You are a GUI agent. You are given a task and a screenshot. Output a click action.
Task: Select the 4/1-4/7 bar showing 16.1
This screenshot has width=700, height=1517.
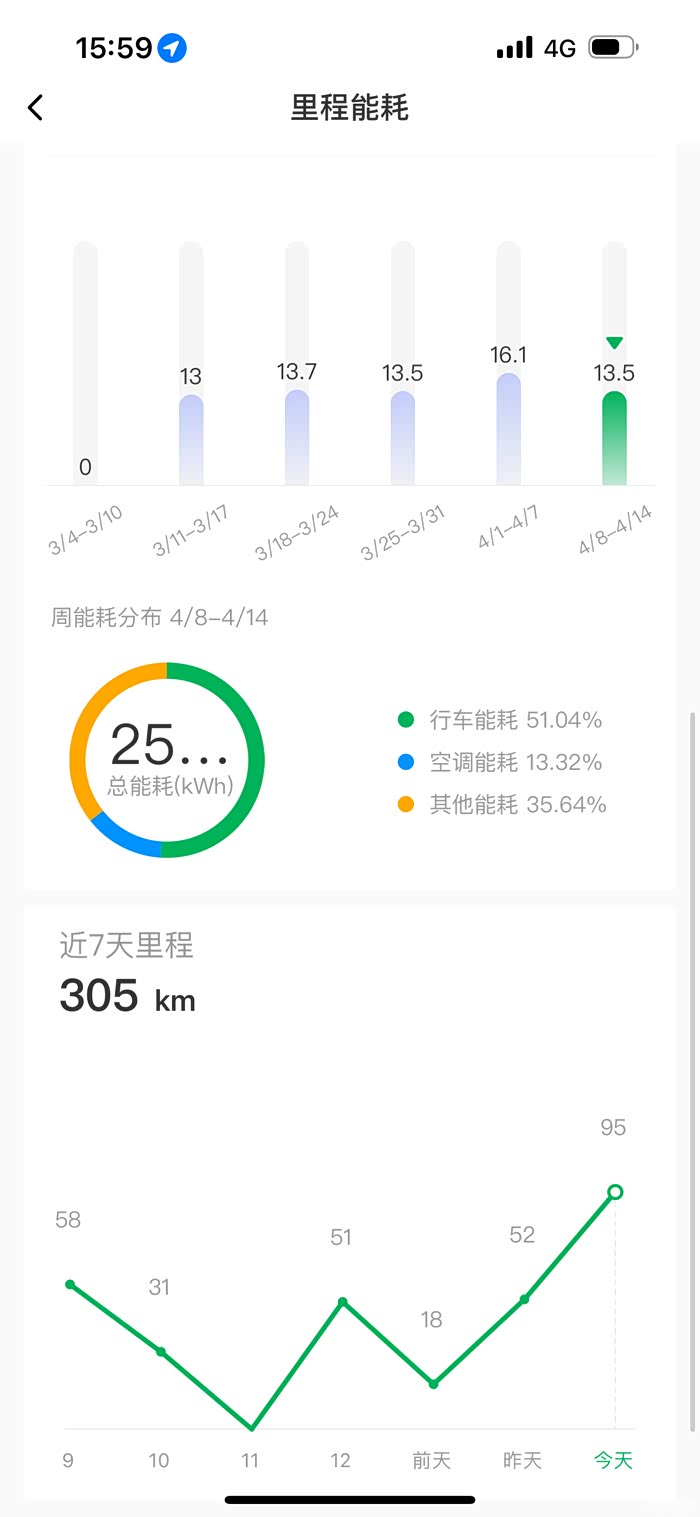[x=508, y=428]
